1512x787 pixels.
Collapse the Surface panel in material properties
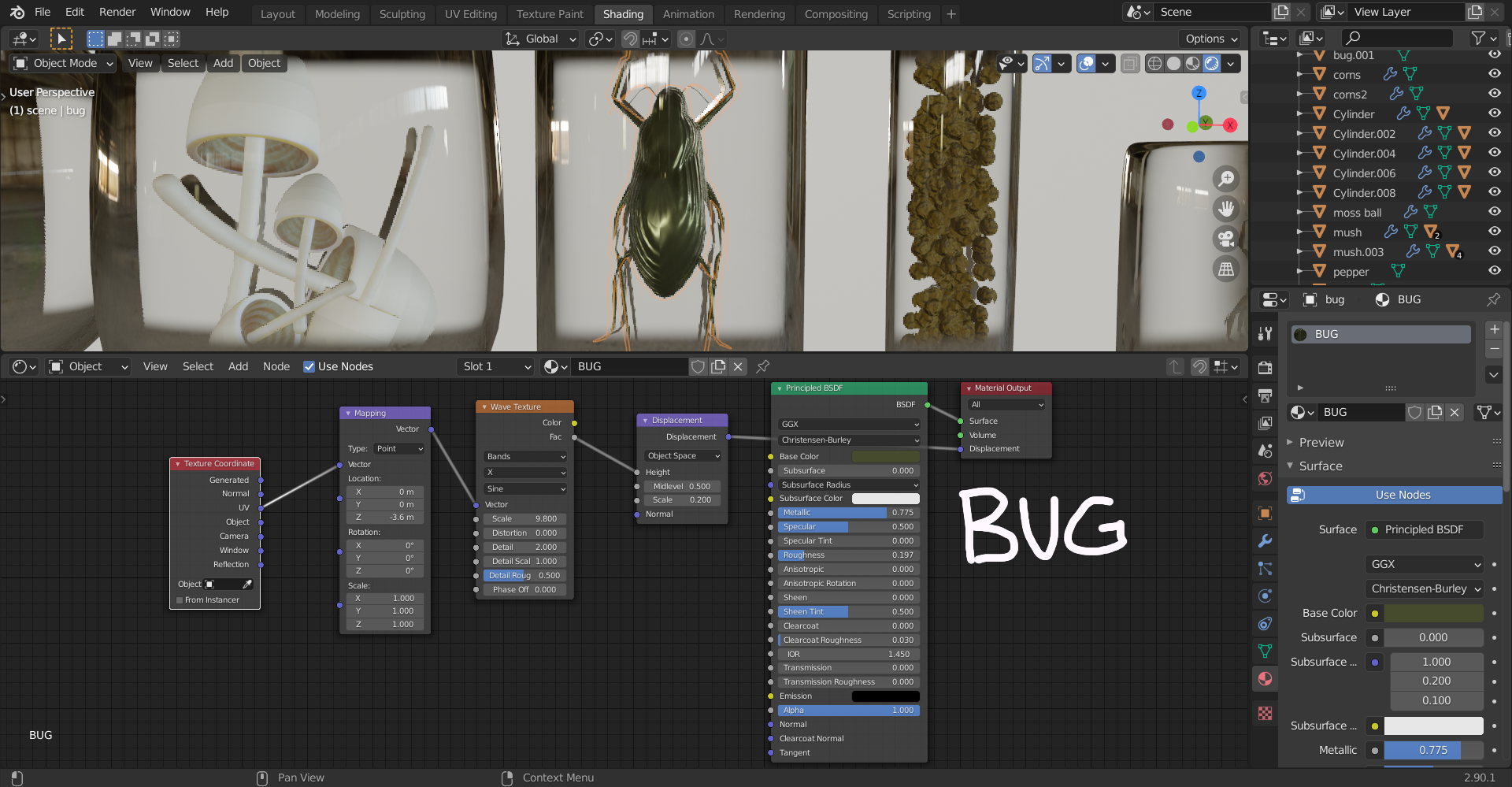pyautogui.click(x=1290, y=466)
